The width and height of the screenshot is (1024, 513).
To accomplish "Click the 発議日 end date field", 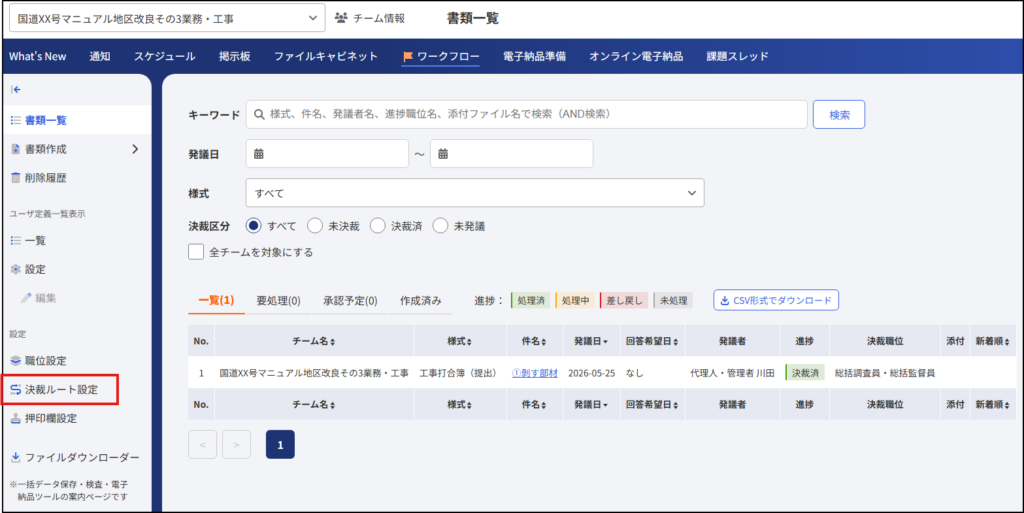I will coord(511,154).
